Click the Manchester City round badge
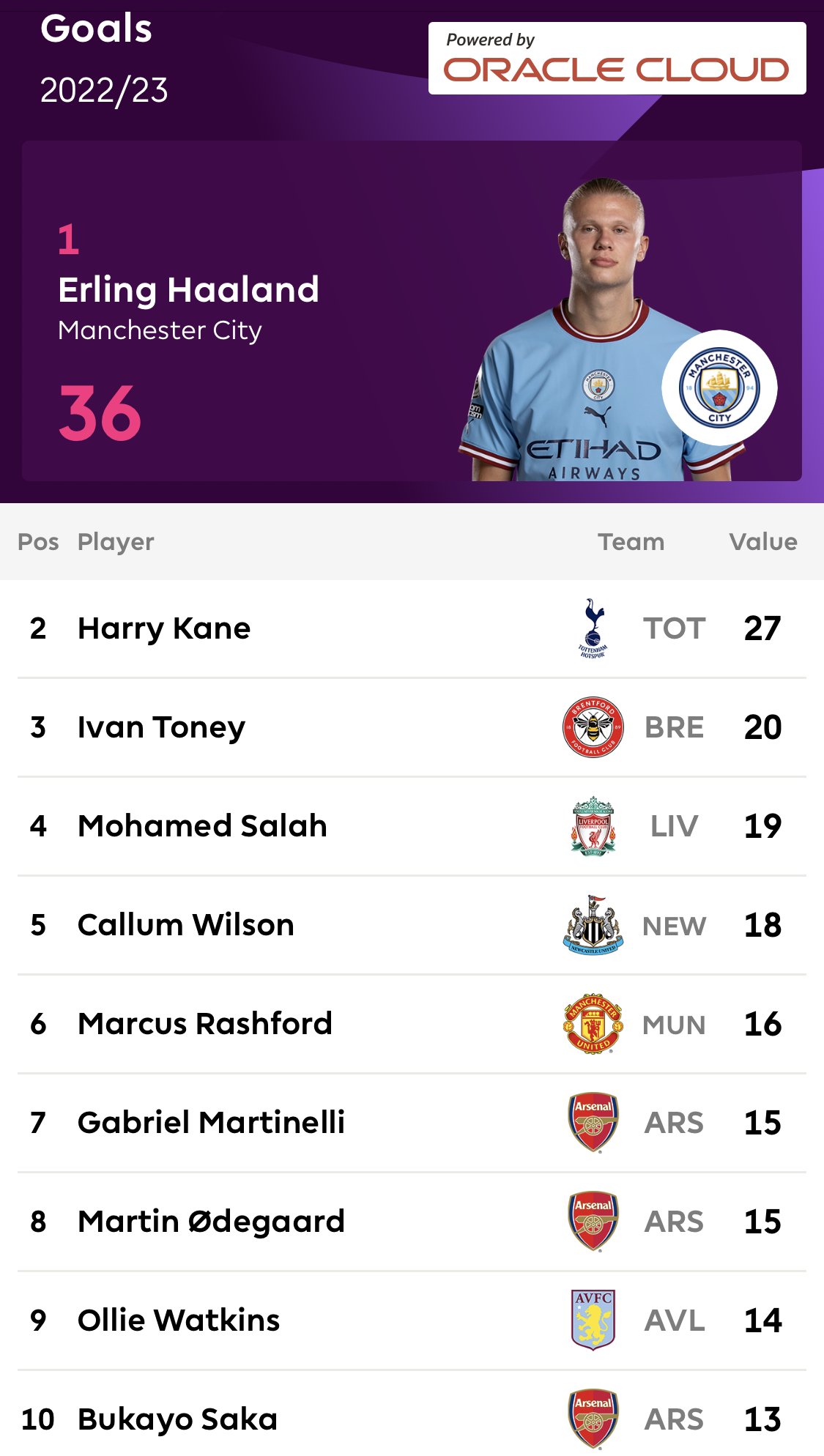824x1456 pixels. point(719,388)
